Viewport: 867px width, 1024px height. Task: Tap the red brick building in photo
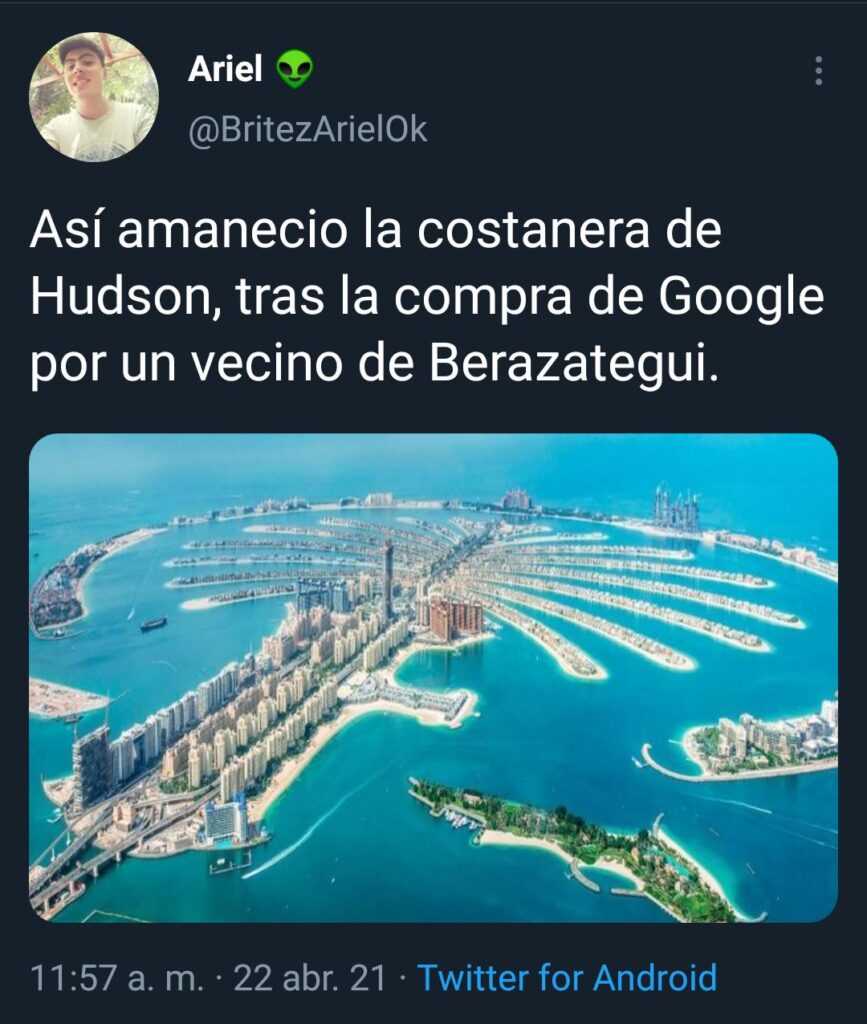(456, 617)
